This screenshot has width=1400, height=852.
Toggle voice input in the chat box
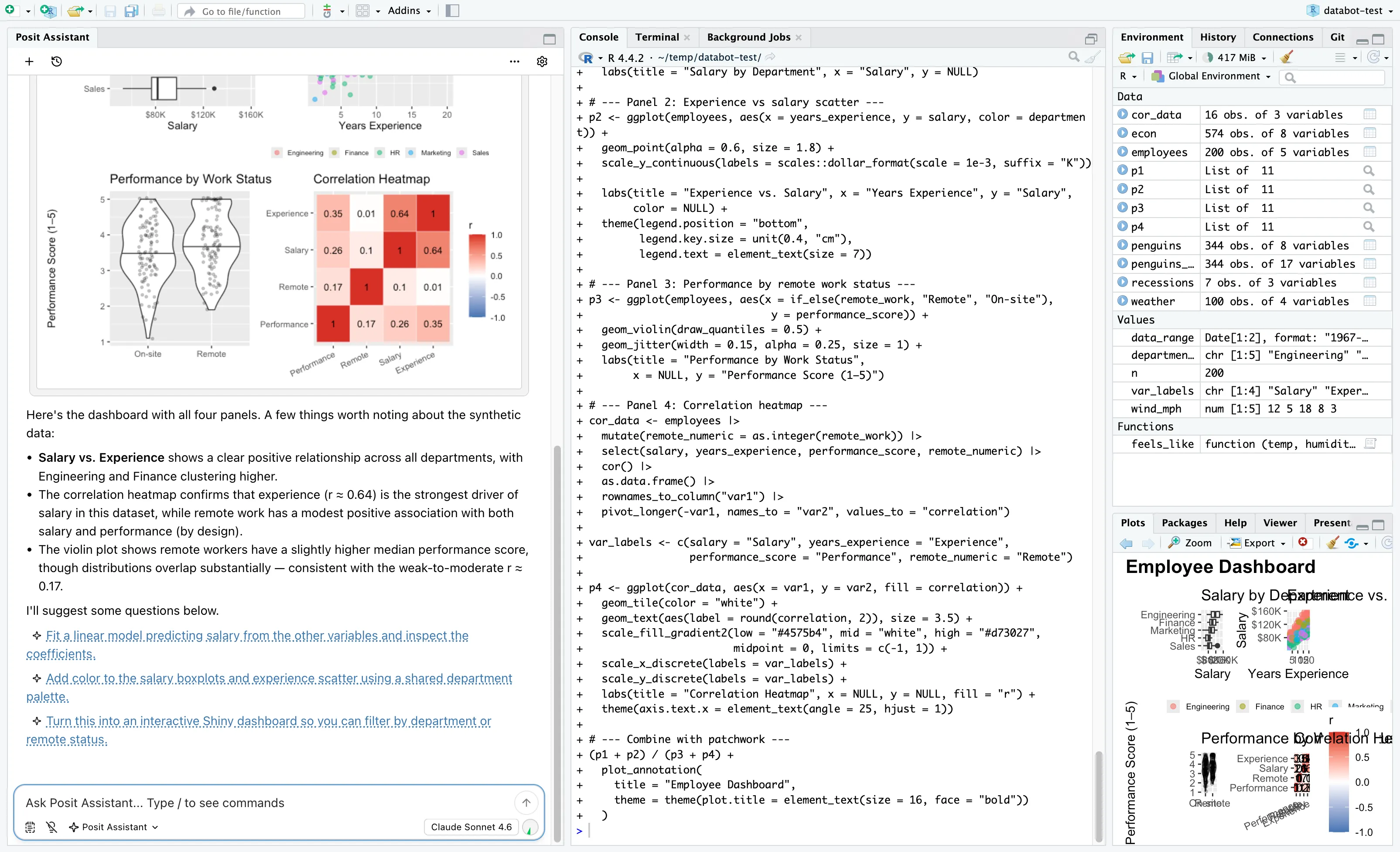(x=52, y=827)
